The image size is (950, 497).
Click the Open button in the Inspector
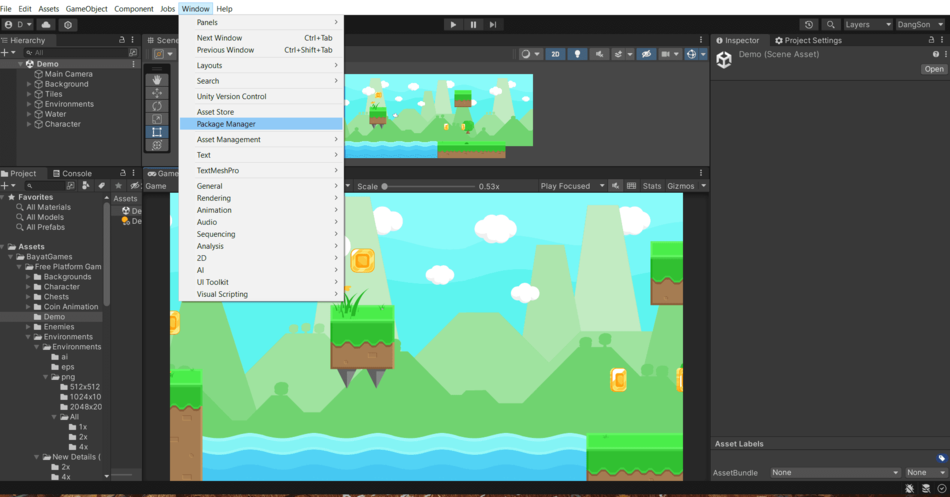[933, 69]
